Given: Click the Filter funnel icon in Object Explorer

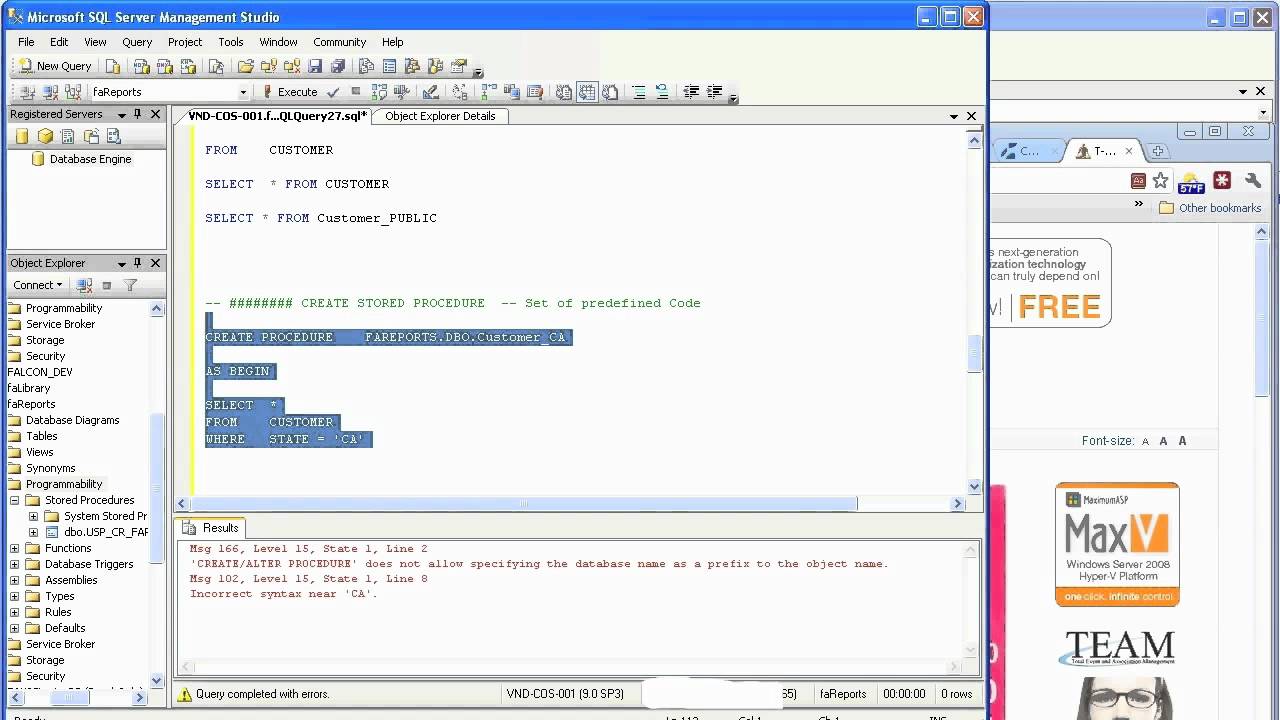Looking at the screenshot, I should (130, 285).
